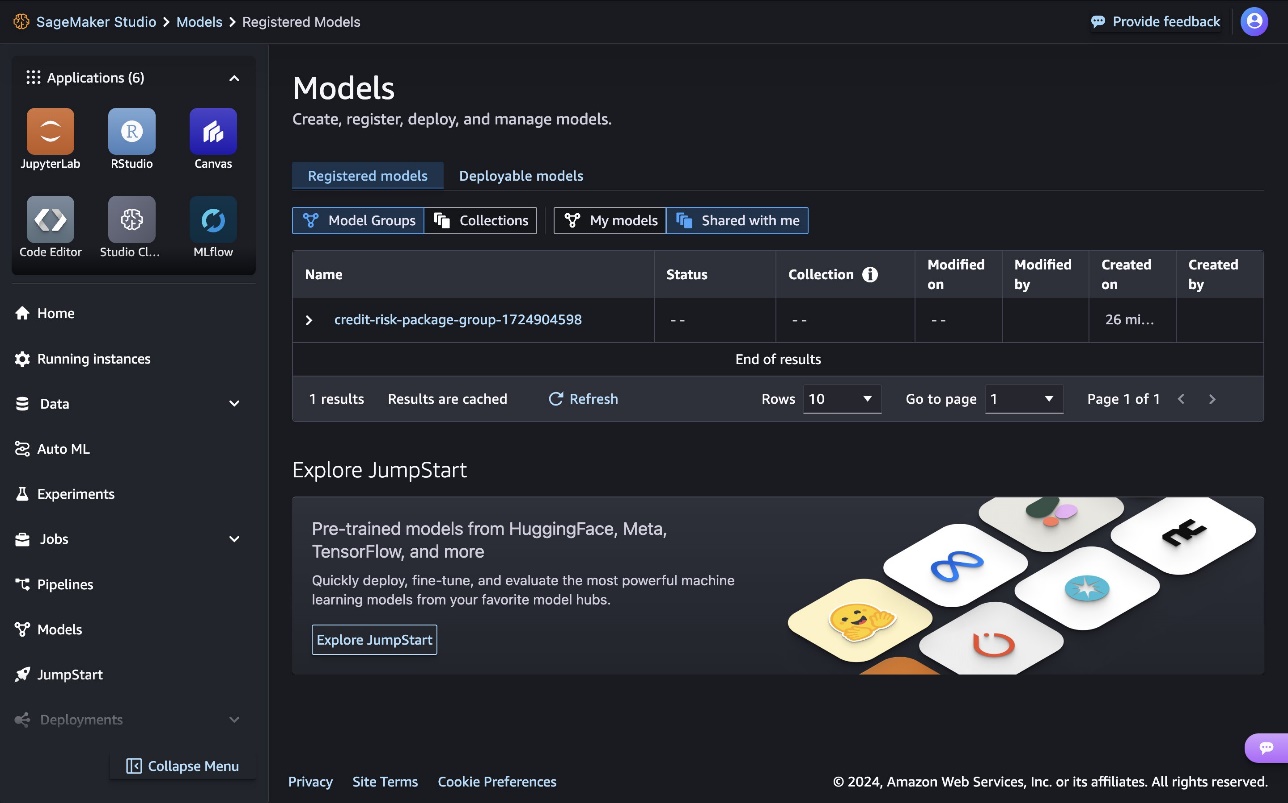
Task: Toggle the Shared with me filter
Action: [x=738, y=221]
